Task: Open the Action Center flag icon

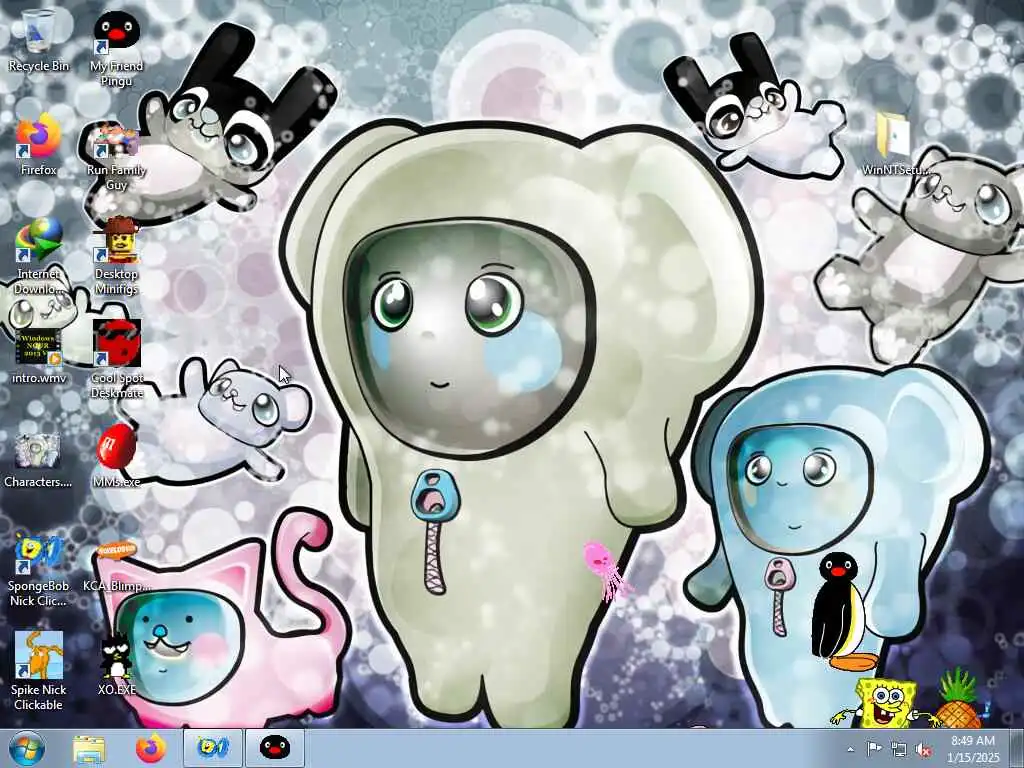Action: pyautogui.click(x=874, y=749)
